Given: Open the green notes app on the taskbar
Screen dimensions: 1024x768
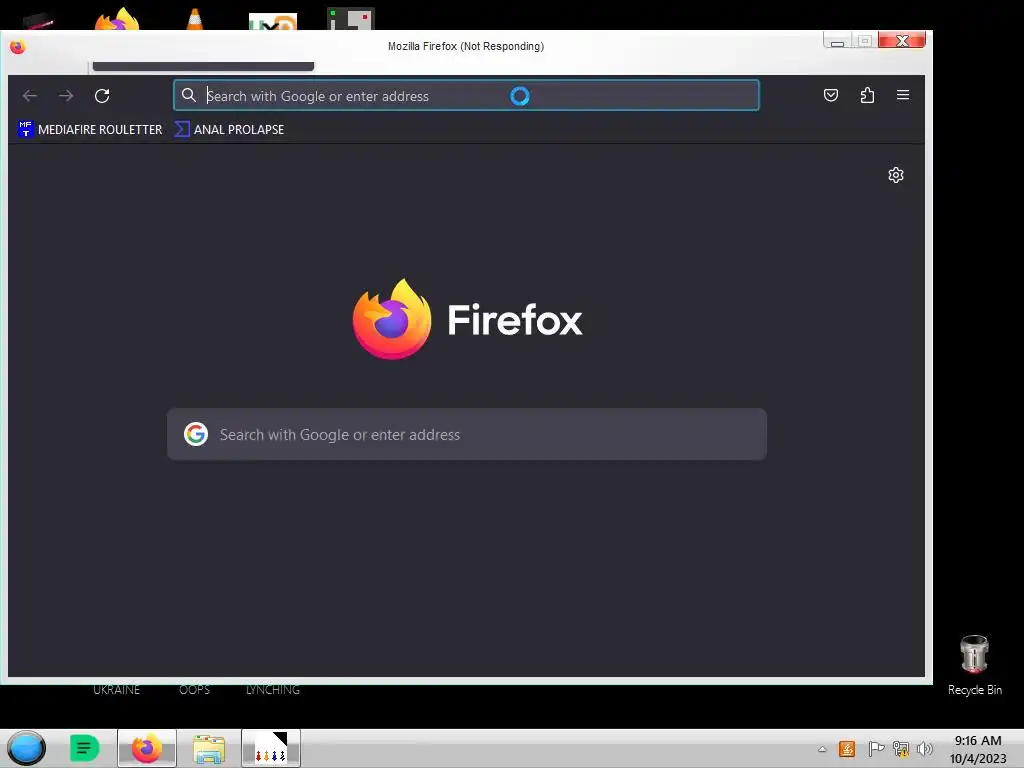Looking at the screenshot, I should point(84,748).
